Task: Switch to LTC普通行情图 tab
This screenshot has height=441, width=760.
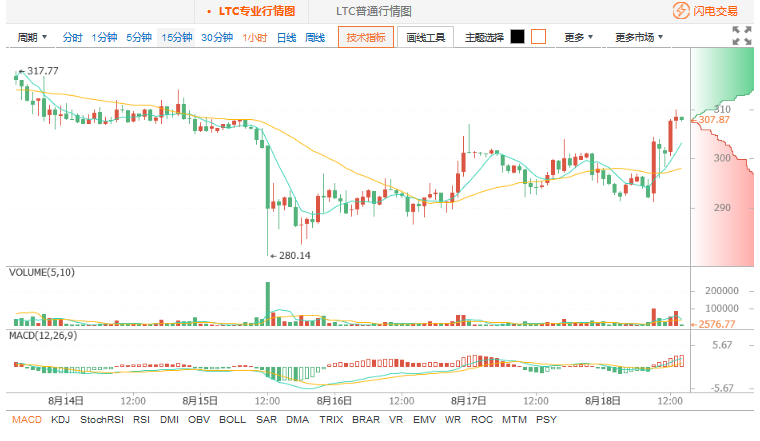Action: (x=373, y=11)
